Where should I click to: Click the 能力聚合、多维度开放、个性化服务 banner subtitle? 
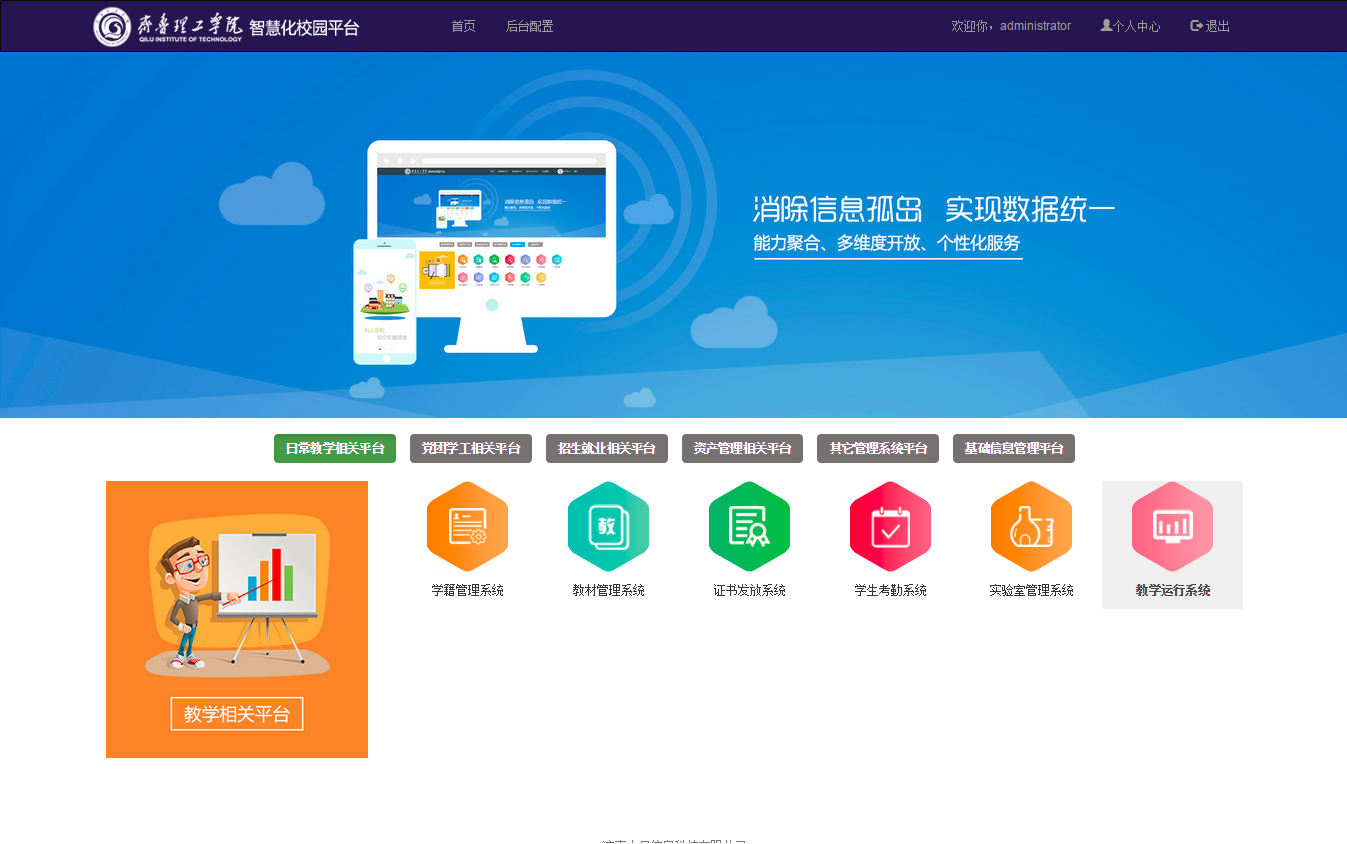pyautogui.click(x=887, y=243)
